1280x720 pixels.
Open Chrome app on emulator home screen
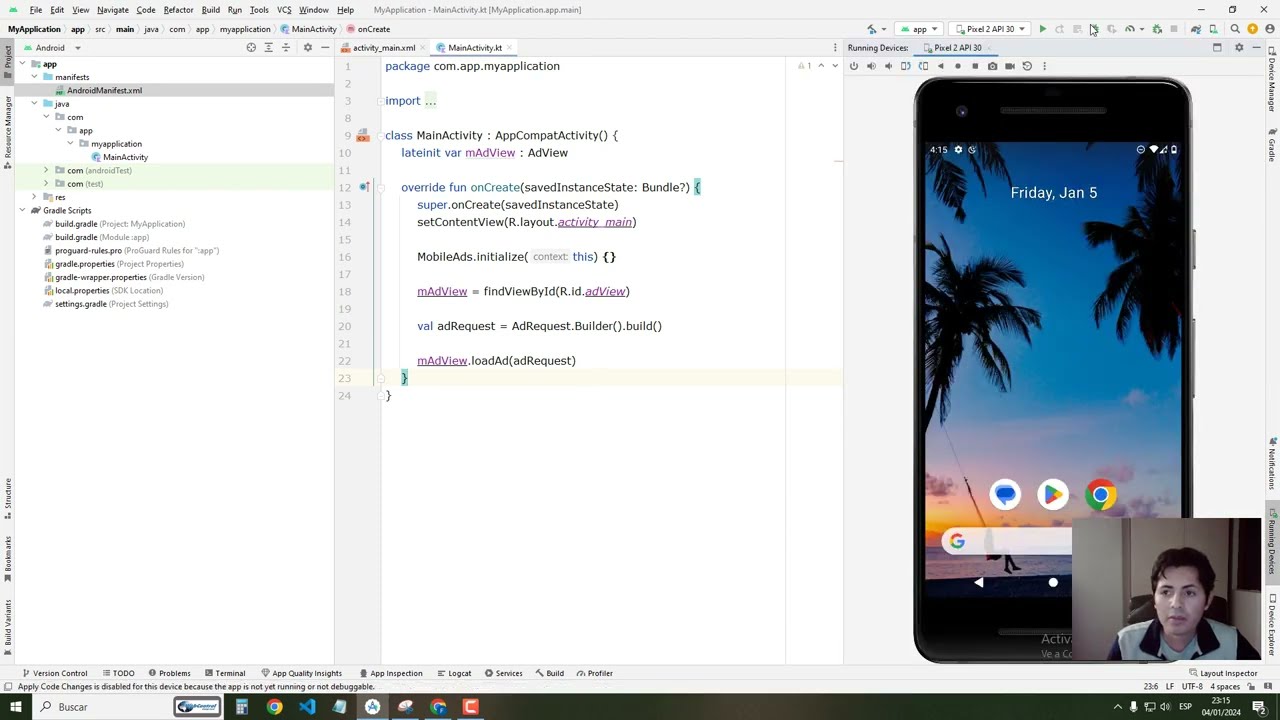point(1100,495)
